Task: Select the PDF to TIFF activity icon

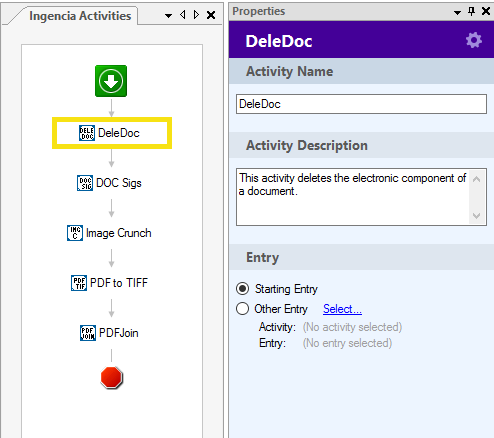Action: [79, 283]
